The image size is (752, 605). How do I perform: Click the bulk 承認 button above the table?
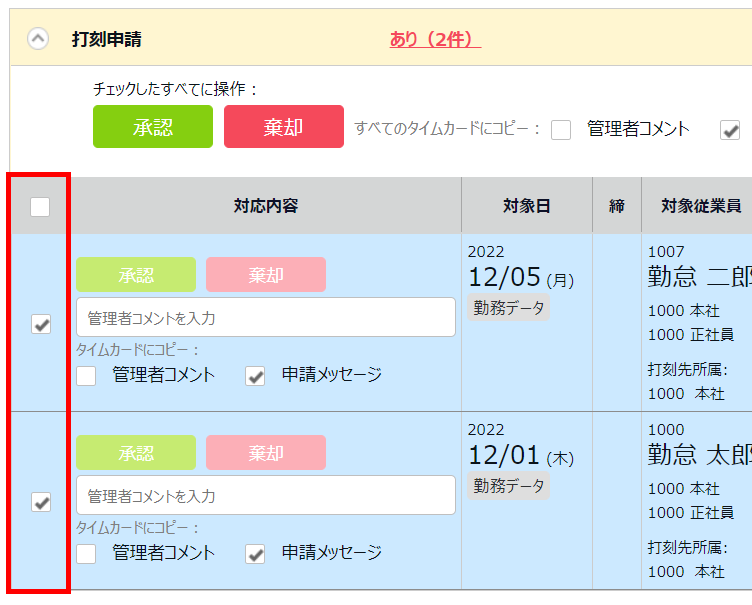tap(153, 127)
